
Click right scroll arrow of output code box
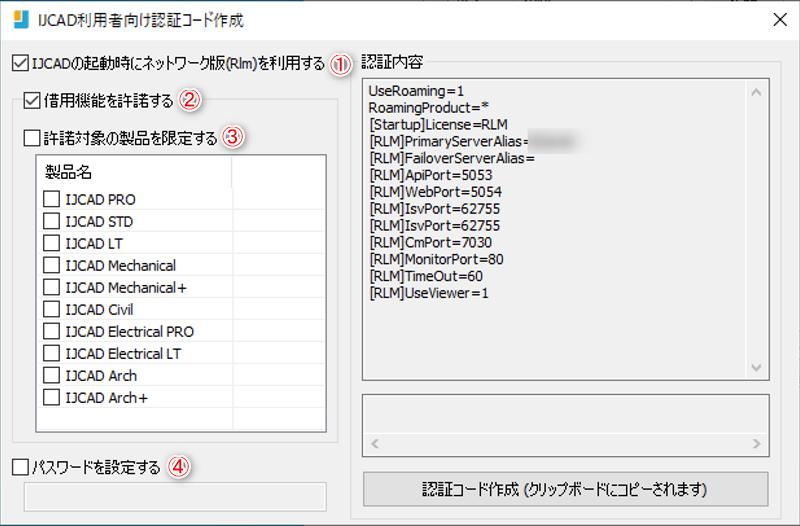(x=756, y=444)
